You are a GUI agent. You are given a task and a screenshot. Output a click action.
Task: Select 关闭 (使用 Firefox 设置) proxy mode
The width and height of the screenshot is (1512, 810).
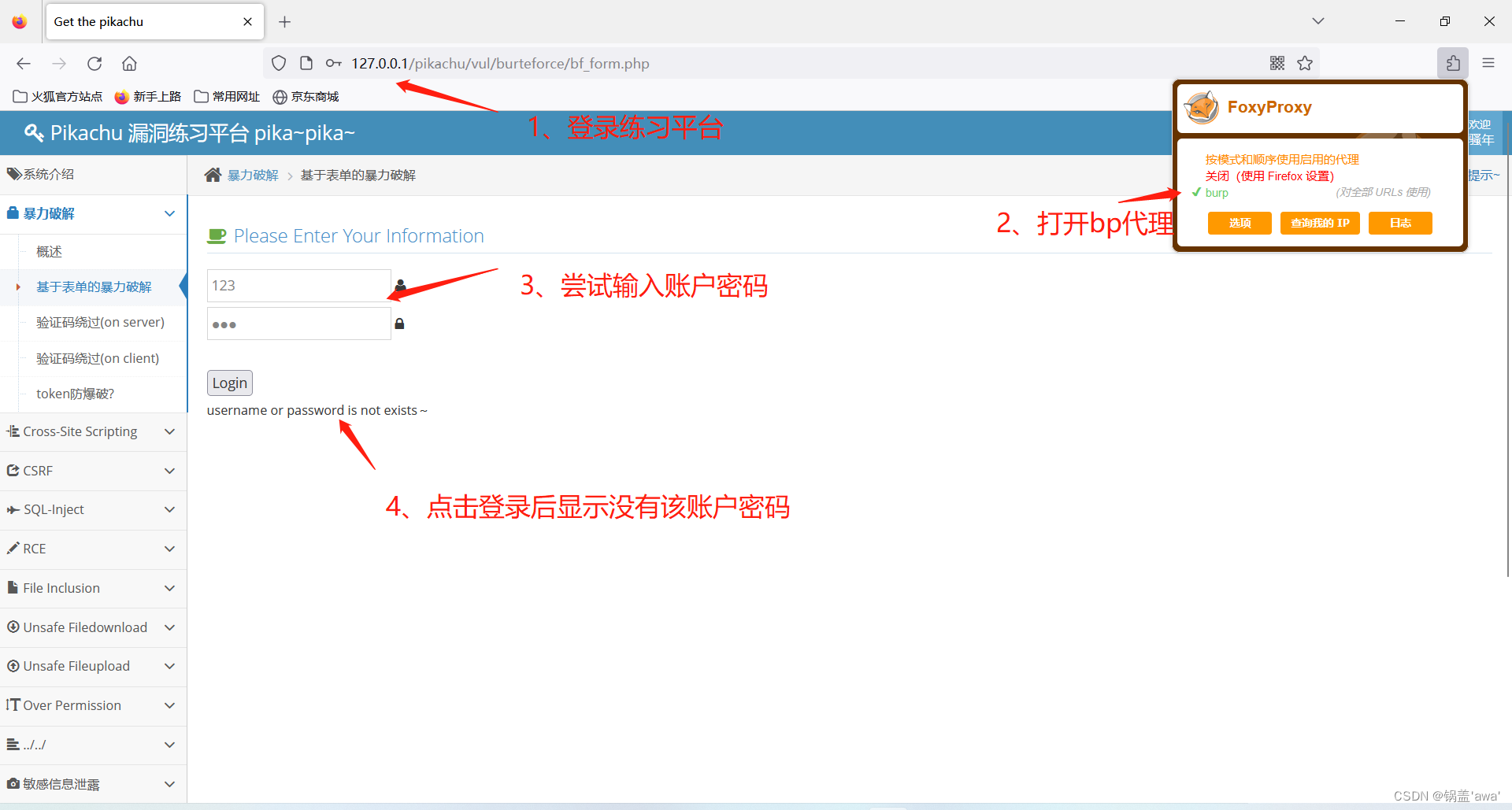[1269, 176]
